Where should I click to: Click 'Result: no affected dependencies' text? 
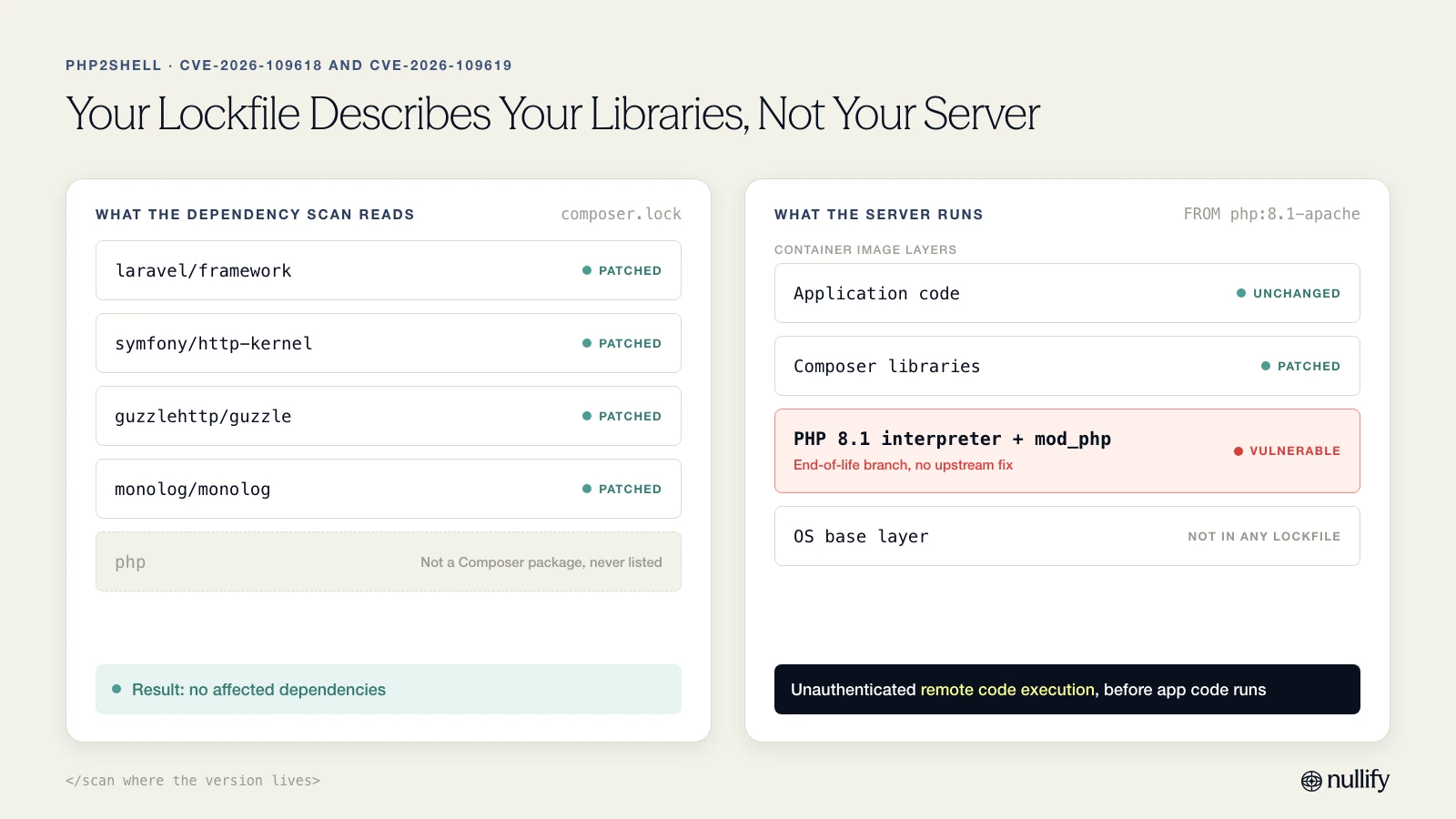tap(258, 690)
